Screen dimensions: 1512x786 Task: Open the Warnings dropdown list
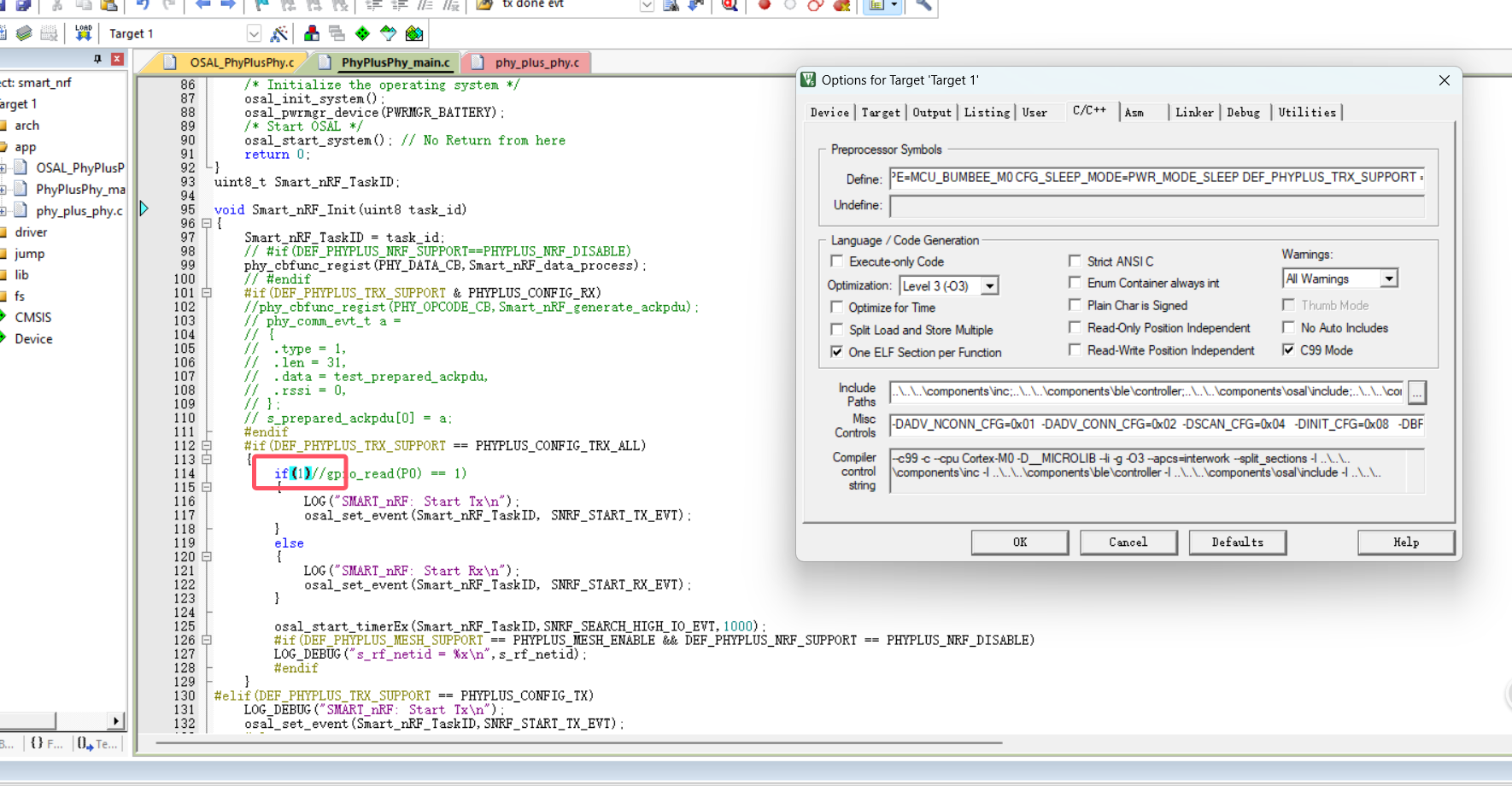tap(1389, 279)
